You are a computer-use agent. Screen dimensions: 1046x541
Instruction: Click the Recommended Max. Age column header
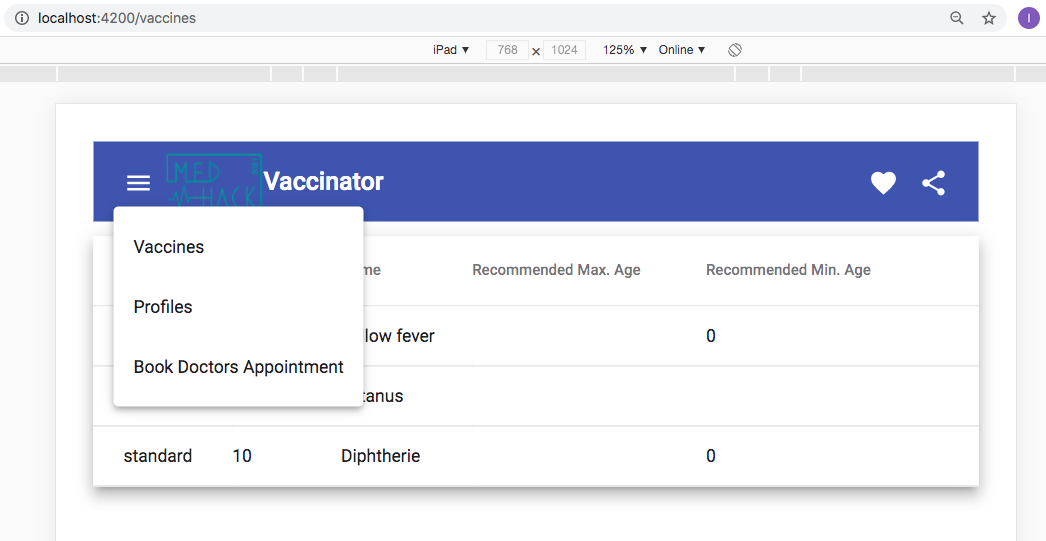(x=556, y=270)
